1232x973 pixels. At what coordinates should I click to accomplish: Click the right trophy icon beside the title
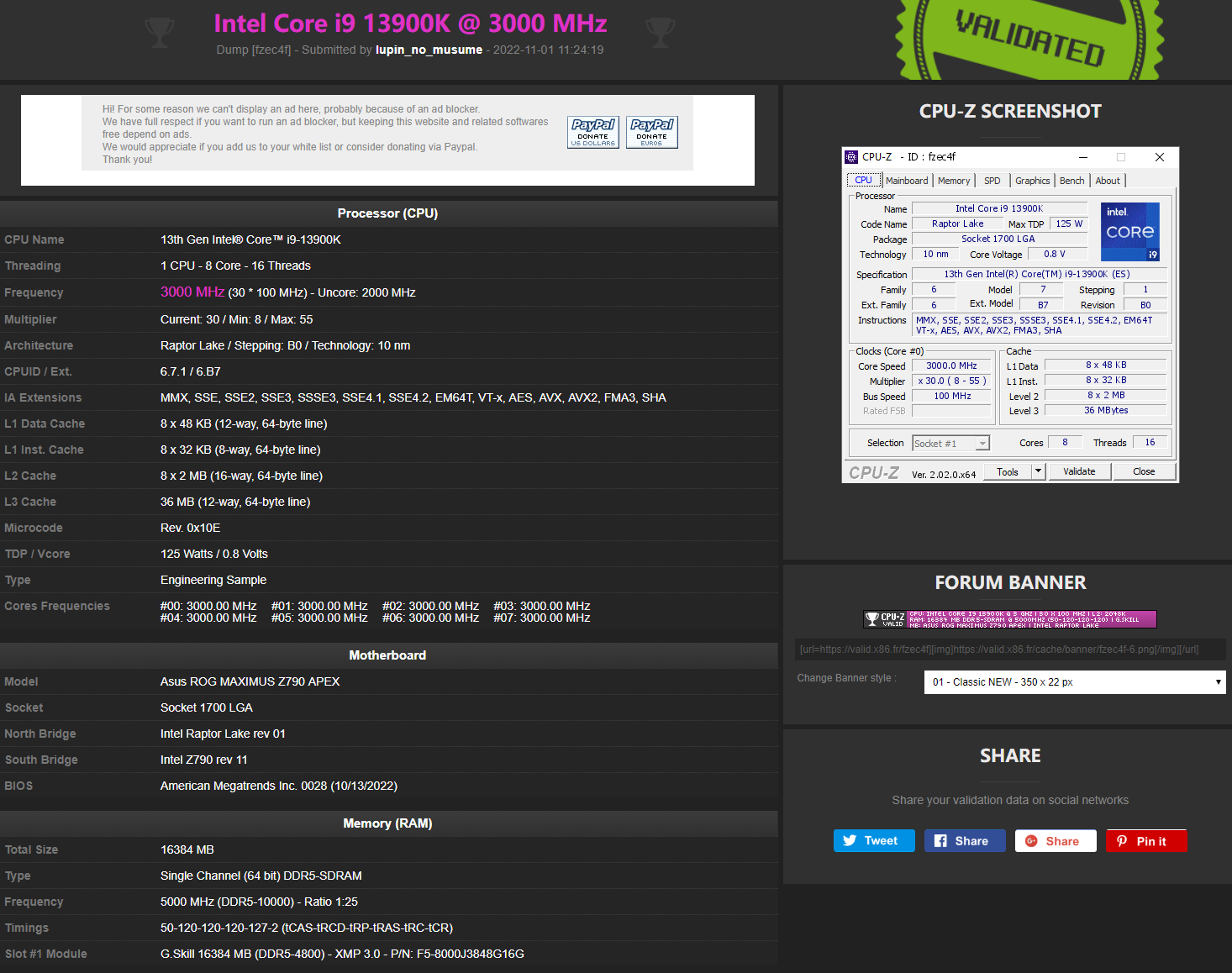click(x=660, y=32)
